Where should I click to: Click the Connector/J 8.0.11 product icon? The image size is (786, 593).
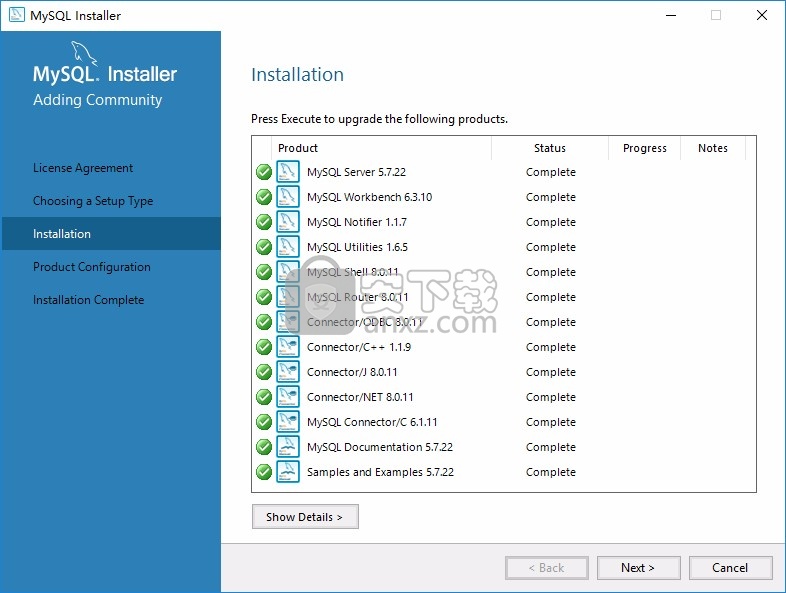click(288, 372)
